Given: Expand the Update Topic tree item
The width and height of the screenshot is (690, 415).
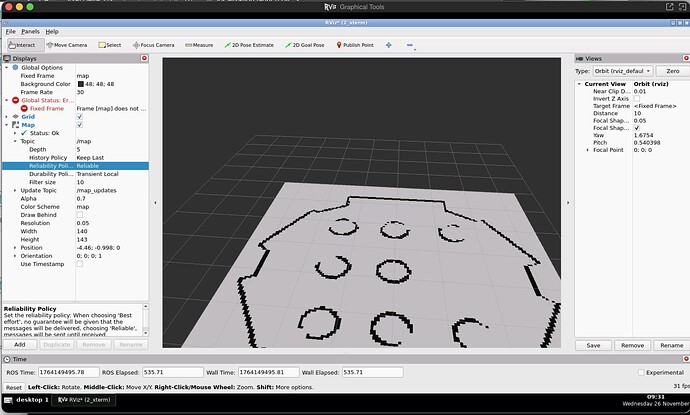Looking at the screenshot, I should (x=15, y=190).
